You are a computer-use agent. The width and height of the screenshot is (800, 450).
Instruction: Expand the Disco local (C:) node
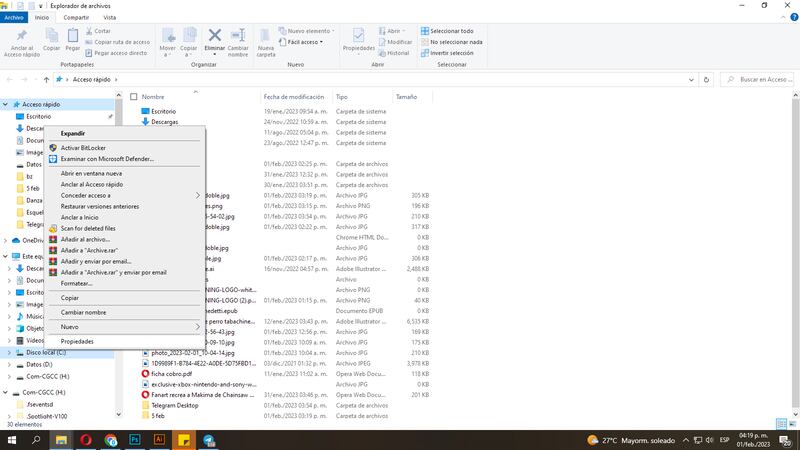pyautogui.click(x=9, y=353)
